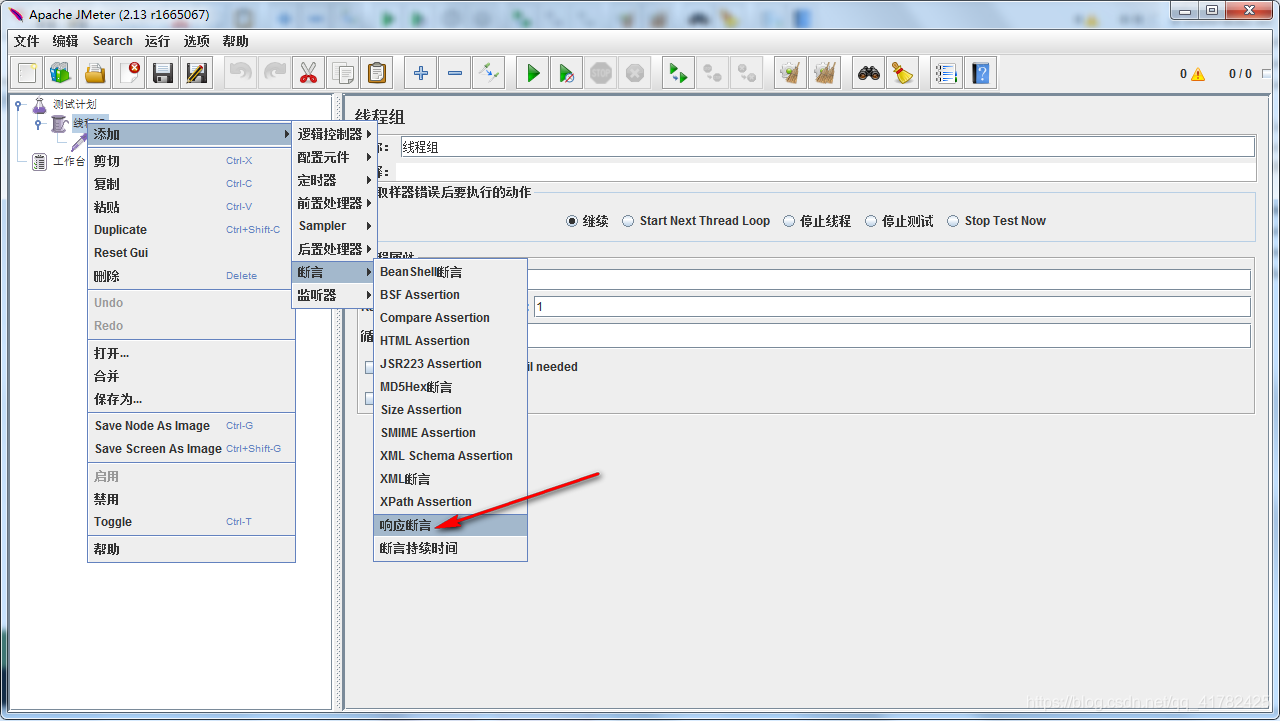Save the test plan with floppy icon
The image size is (1280, 721).
[163, 73]
